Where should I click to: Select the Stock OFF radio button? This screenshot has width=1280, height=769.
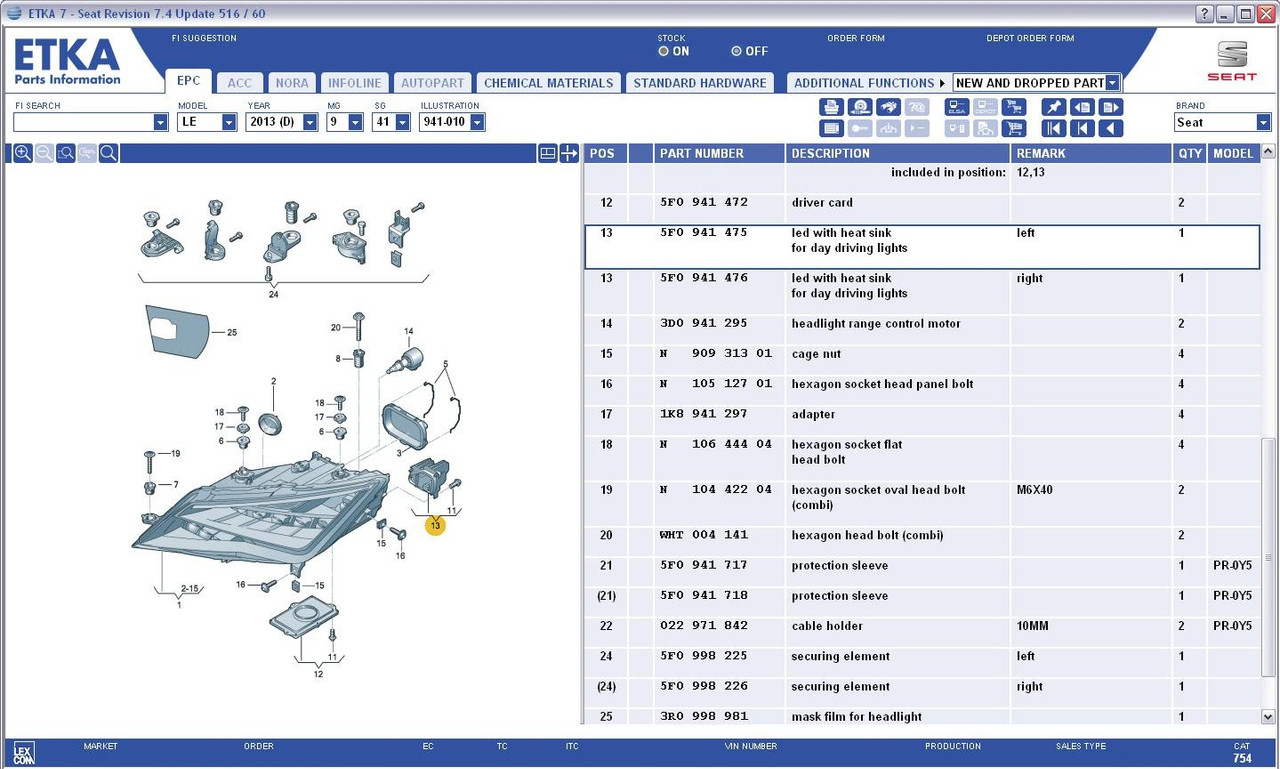coord(737,51)
